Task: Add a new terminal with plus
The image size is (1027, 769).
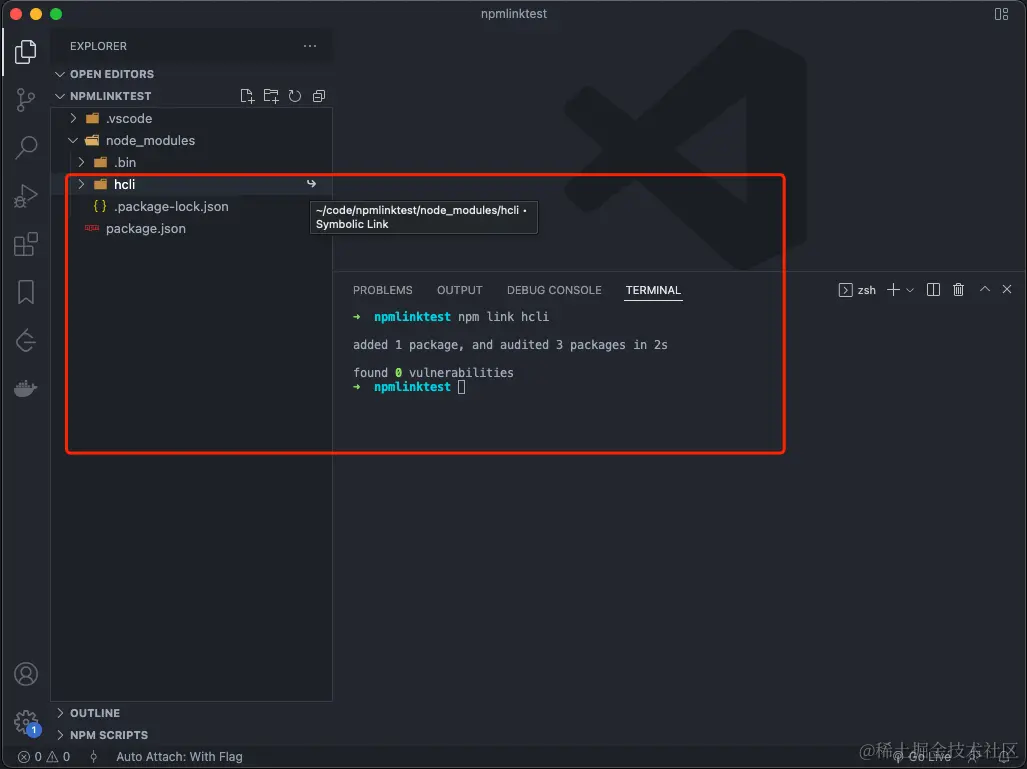Action: [893, 290]
